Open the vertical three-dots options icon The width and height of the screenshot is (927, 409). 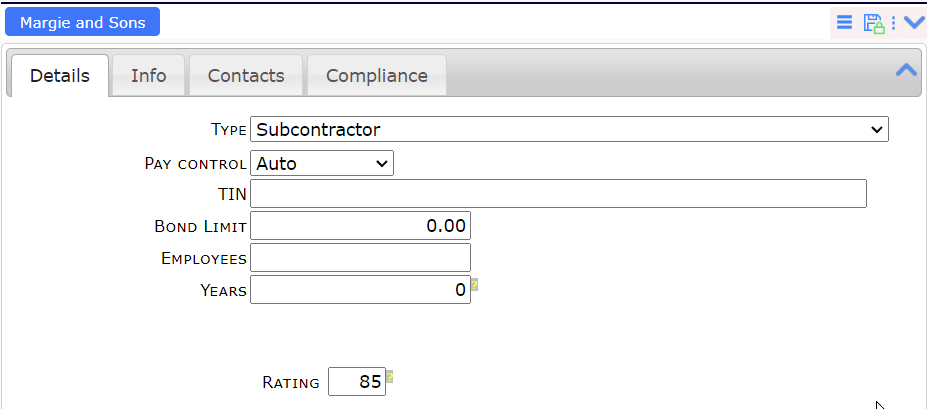(893, 22)
